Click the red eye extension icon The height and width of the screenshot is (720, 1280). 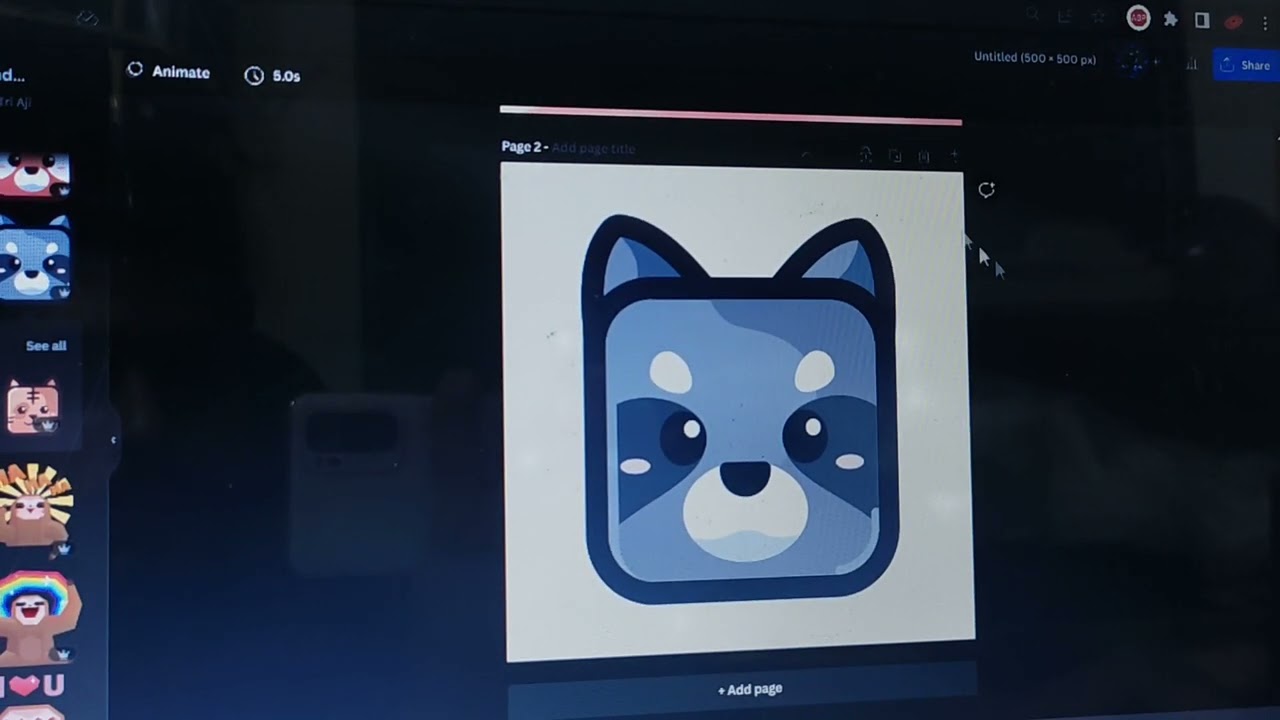(1234, 21)
